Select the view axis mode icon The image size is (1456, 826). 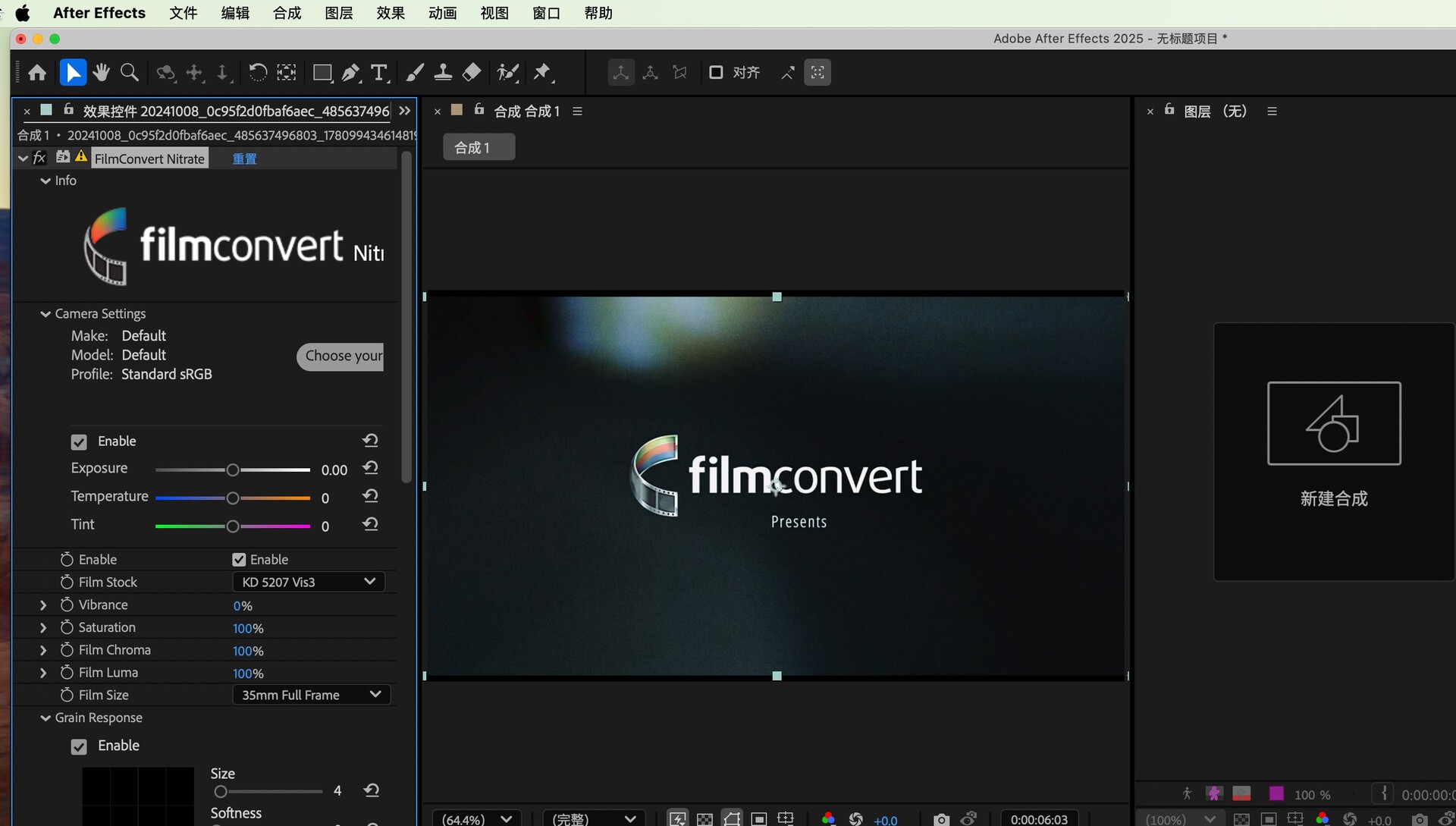679,73
